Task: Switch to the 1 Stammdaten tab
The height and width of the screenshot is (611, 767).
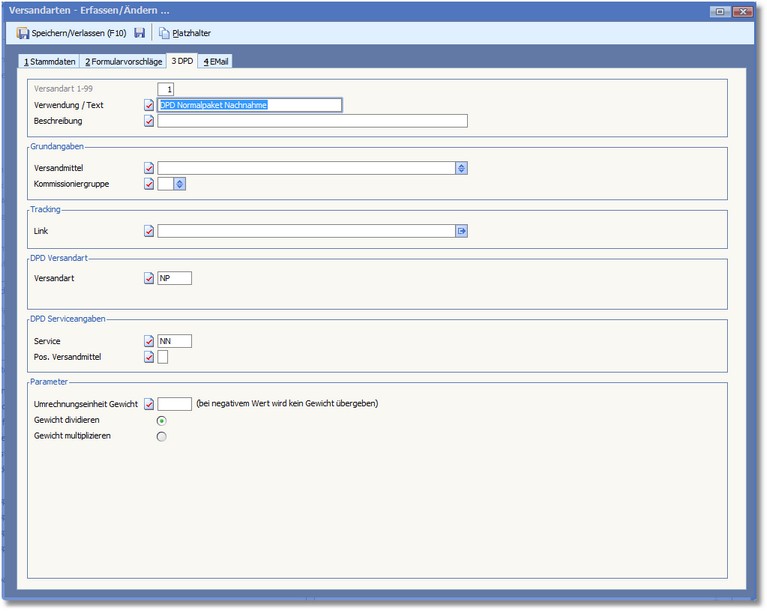Action: coord(50,62)
